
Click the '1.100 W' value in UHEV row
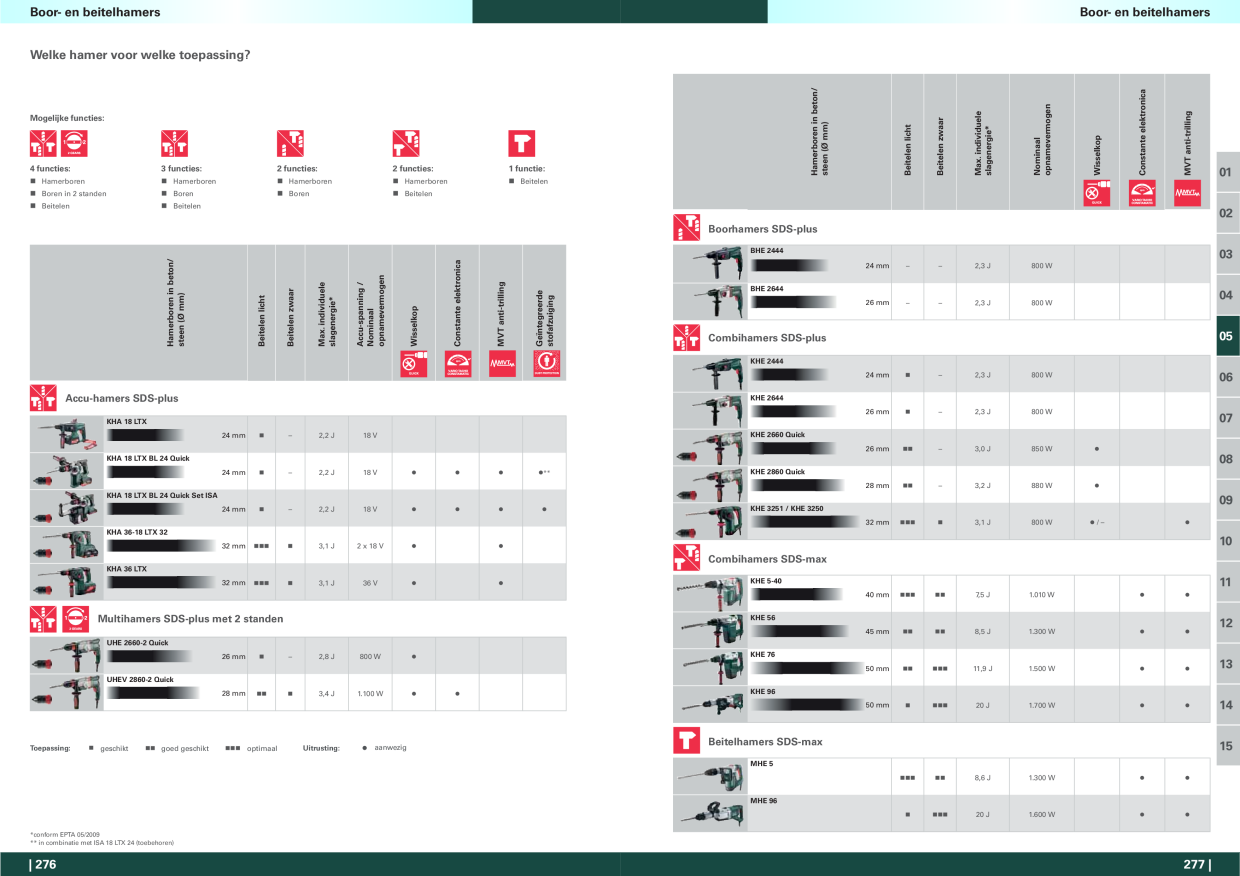click(x=370, y=693)
